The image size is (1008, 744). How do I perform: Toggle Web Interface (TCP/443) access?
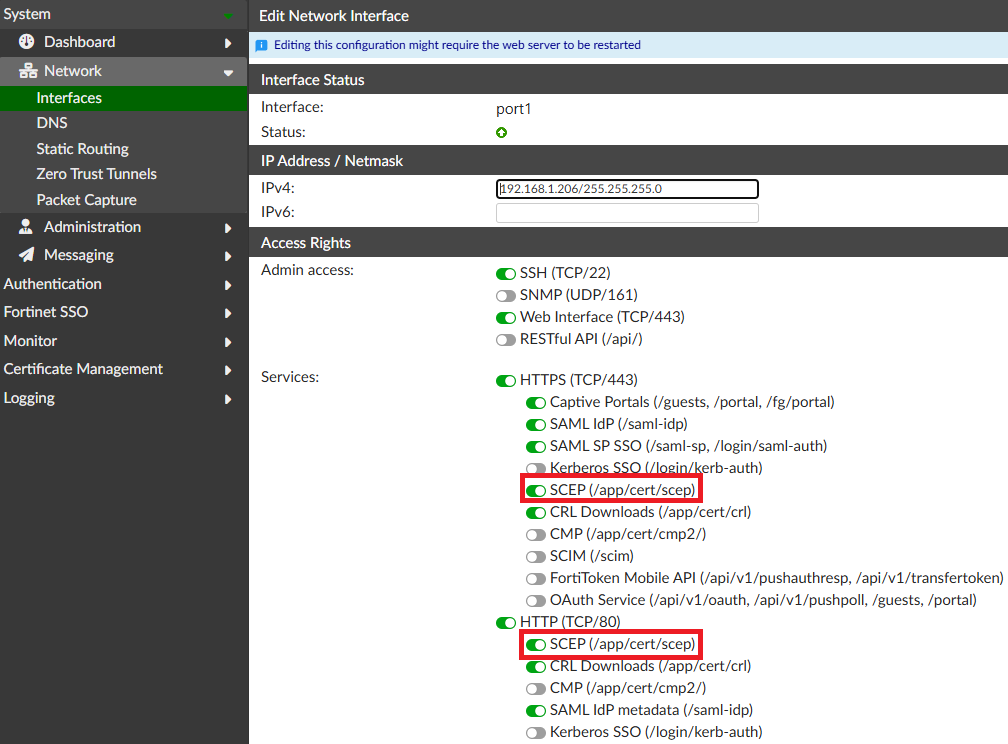click(506, 318)
